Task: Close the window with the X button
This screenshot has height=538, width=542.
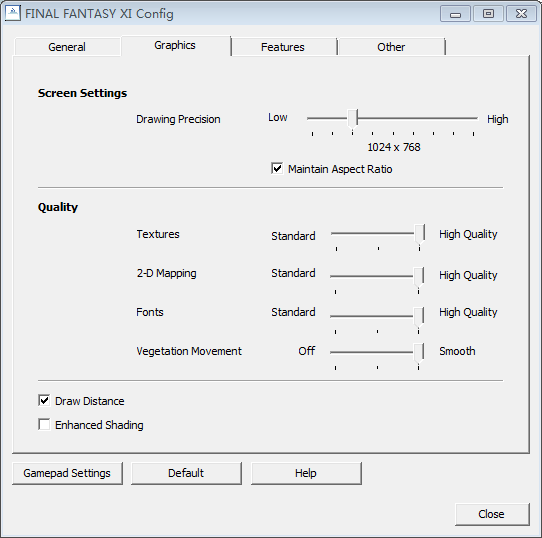Action: click(x=521, y=14)
